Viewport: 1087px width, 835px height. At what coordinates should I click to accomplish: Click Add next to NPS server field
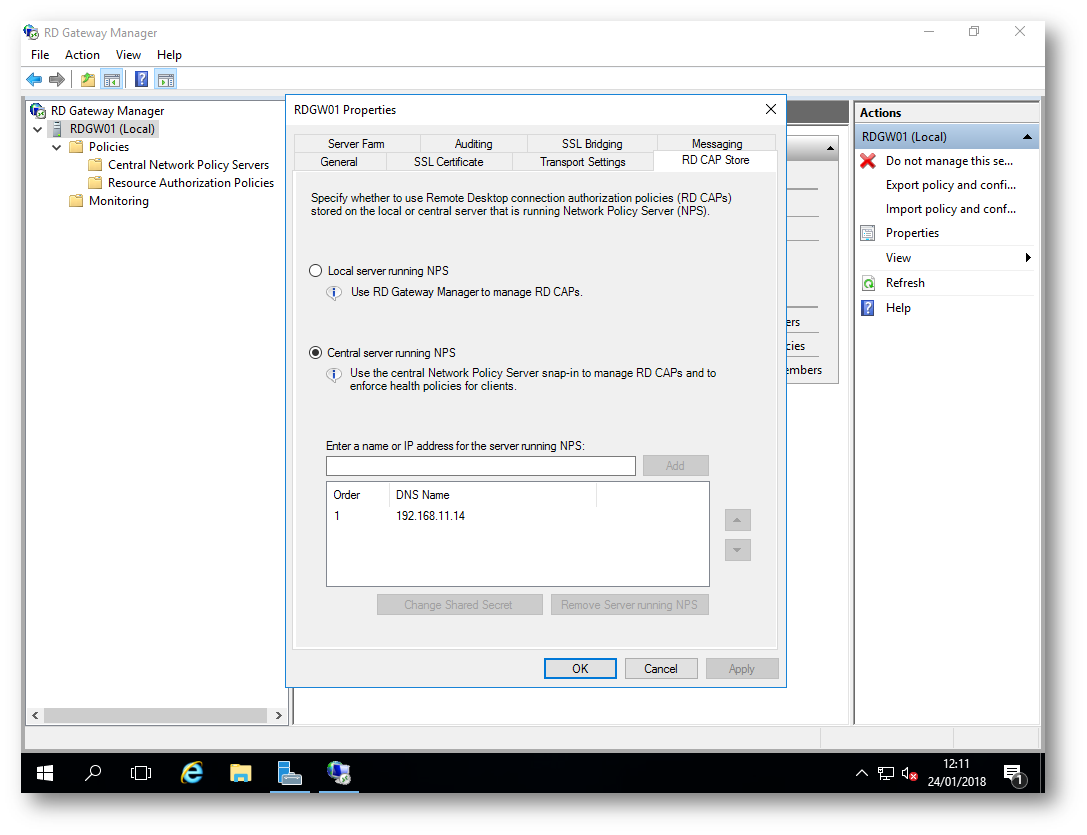point(675,465)
